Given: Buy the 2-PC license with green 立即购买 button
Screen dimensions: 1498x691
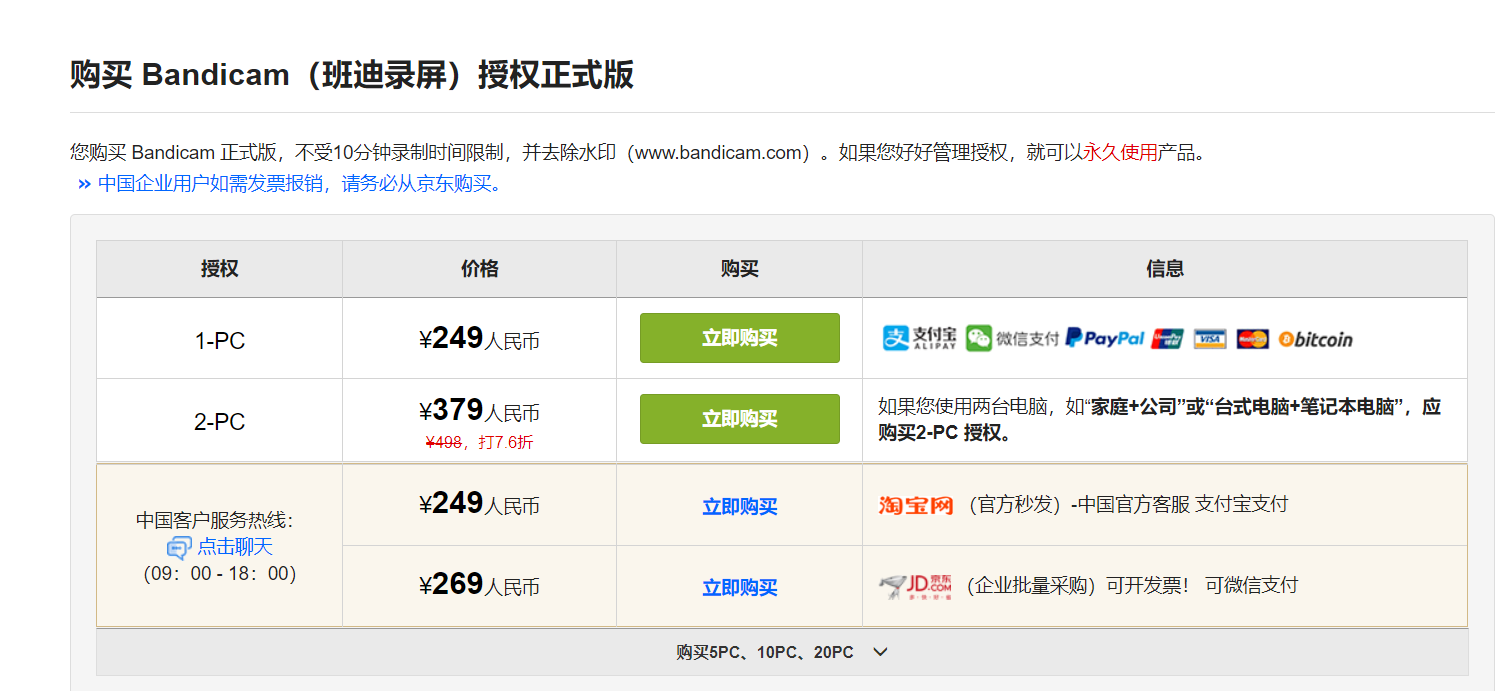Looking at the screenshot, I should tap(740, 419).
